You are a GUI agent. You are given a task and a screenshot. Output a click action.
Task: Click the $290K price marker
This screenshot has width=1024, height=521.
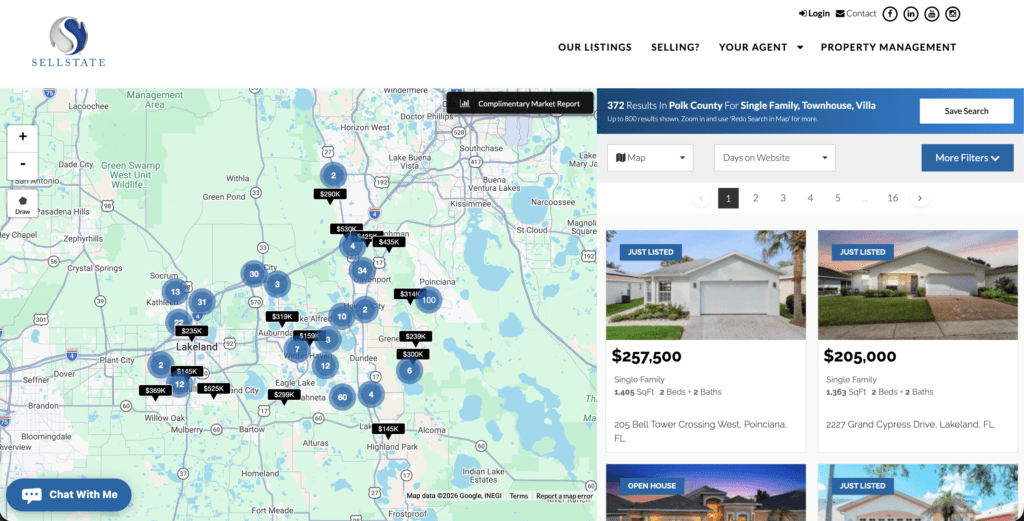click(330, 195)
